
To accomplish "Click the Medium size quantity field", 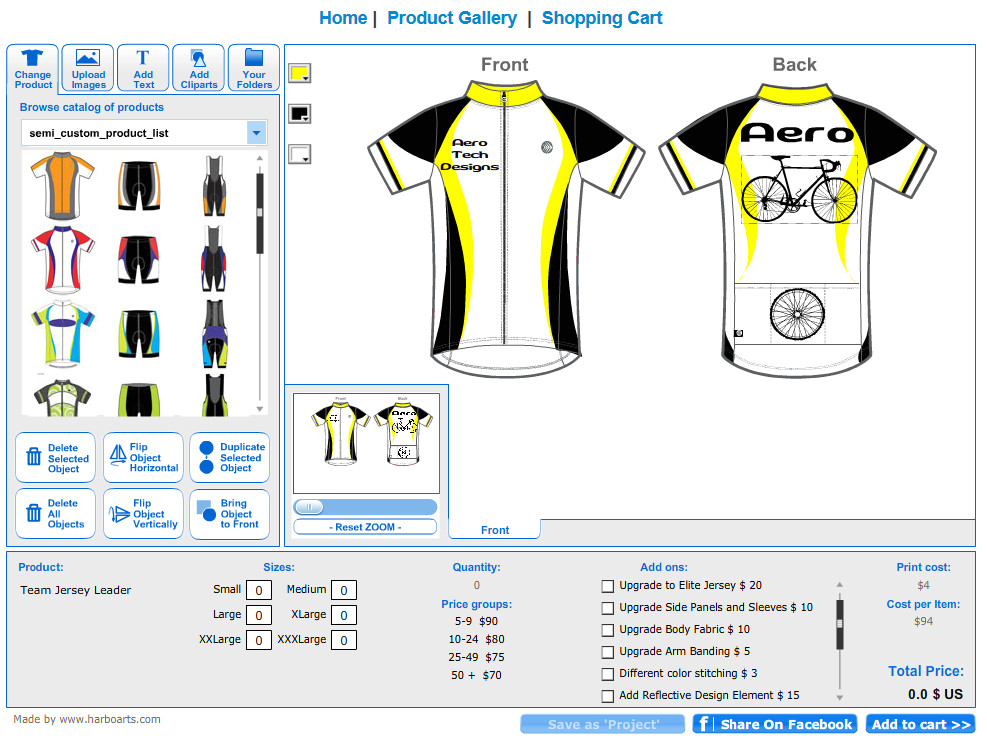I will [x=344, y=590].
